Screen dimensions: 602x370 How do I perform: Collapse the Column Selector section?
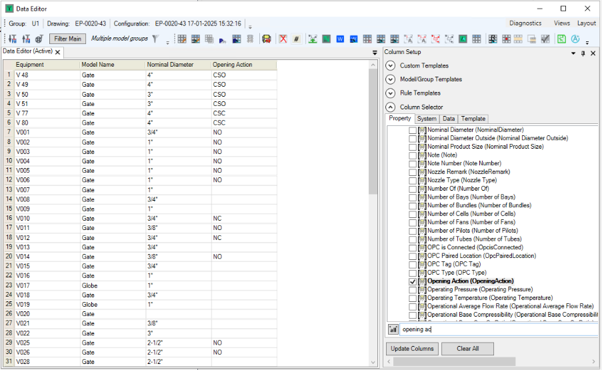click(390, 107)
